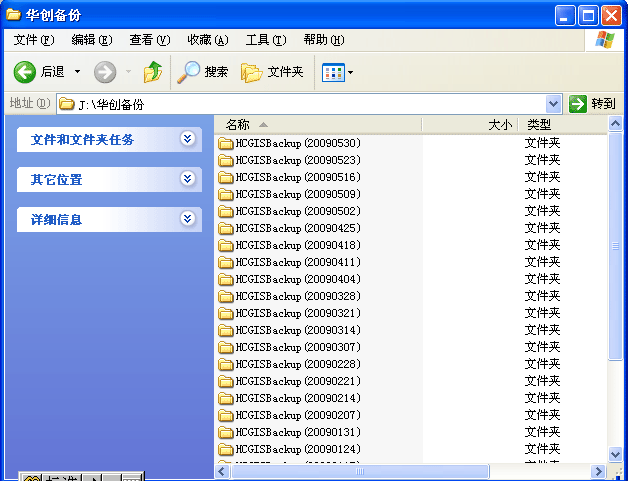The height and width of the screenshot is (481, 628).
Task: Click the grey Forward arrow icon
Action: pyautogui.click(x=105, y=72)
